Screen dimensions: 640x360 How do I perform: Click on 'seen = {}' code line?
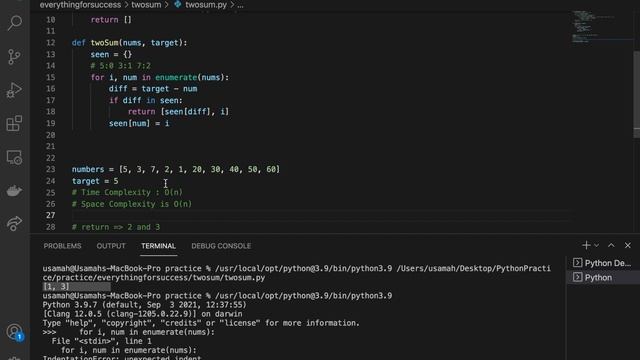[x=111, y=54]
